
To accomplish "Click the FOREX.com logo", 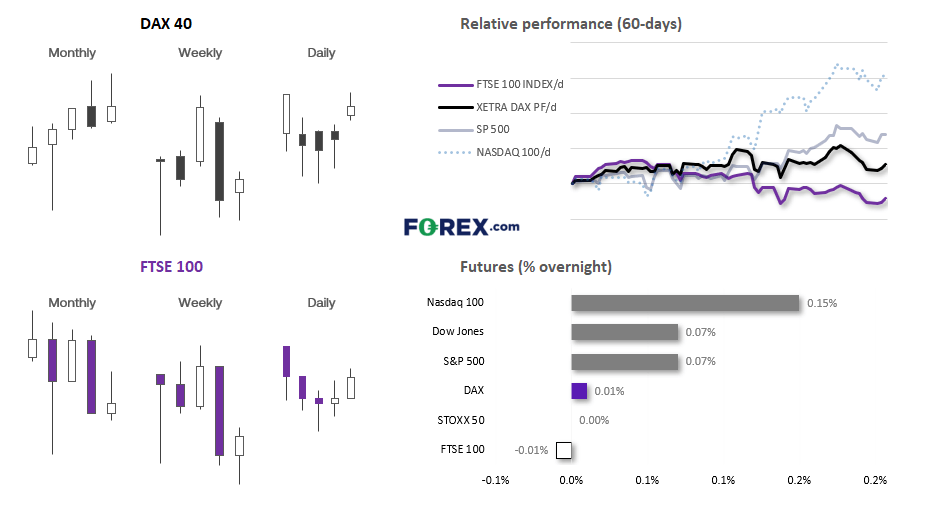I will point(461,227).
